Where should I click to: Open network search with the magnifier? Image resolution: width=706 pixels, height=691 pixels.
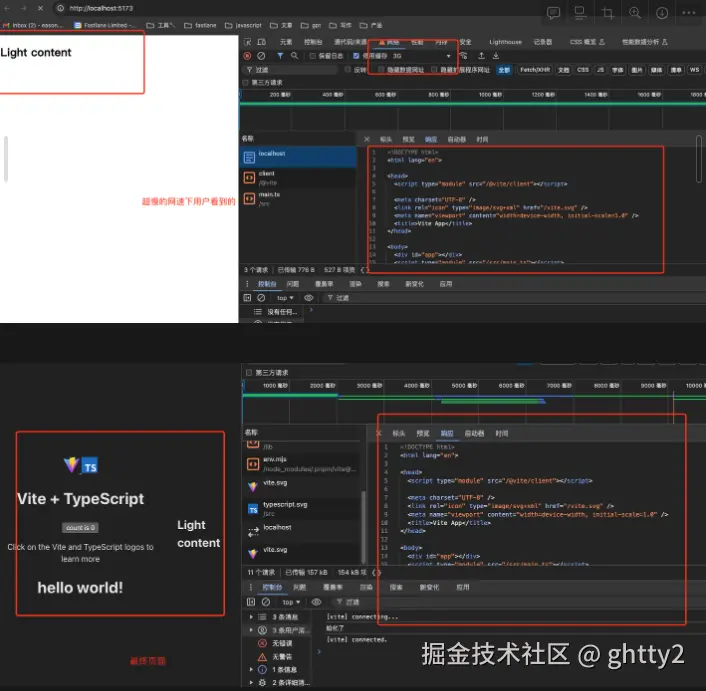pos(294,56)
